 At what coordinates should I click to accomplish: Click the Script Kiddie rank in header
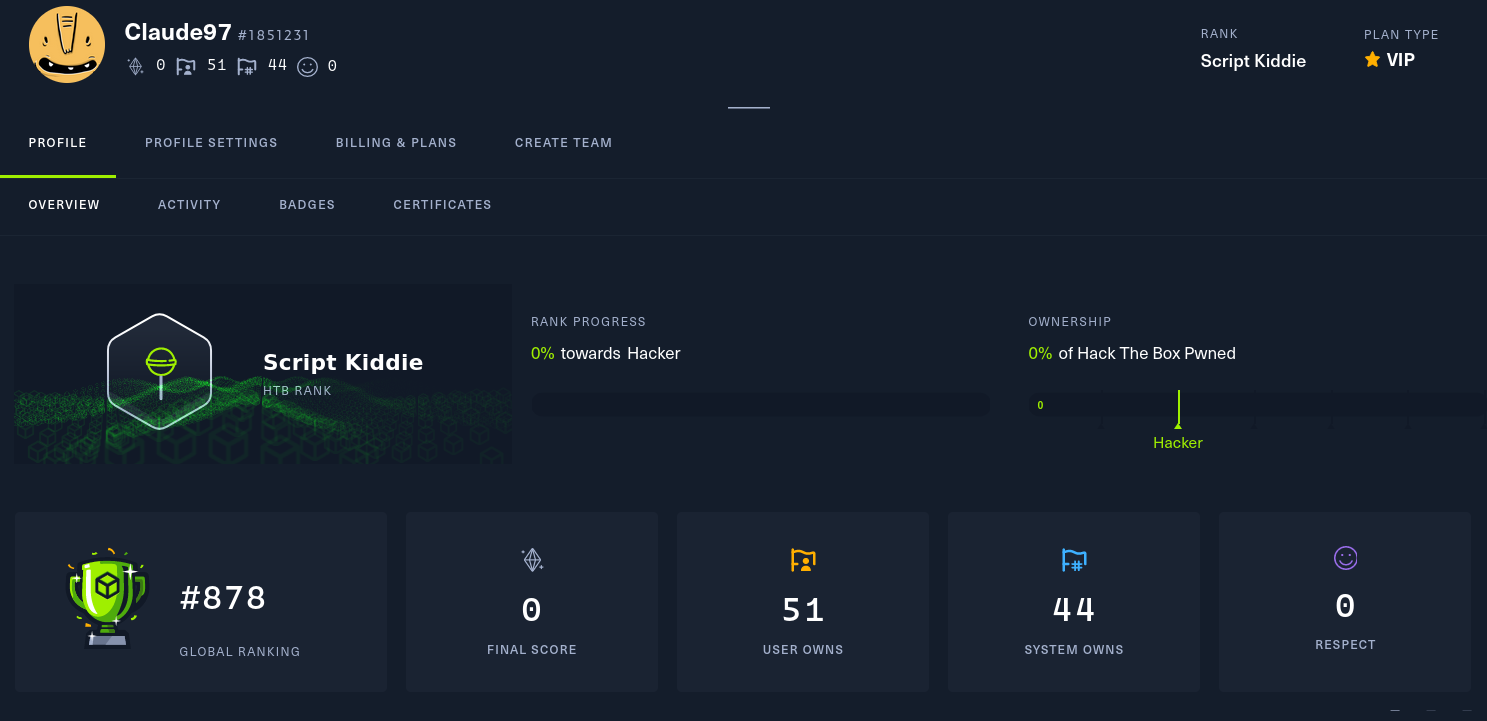tap(1253, 61)
